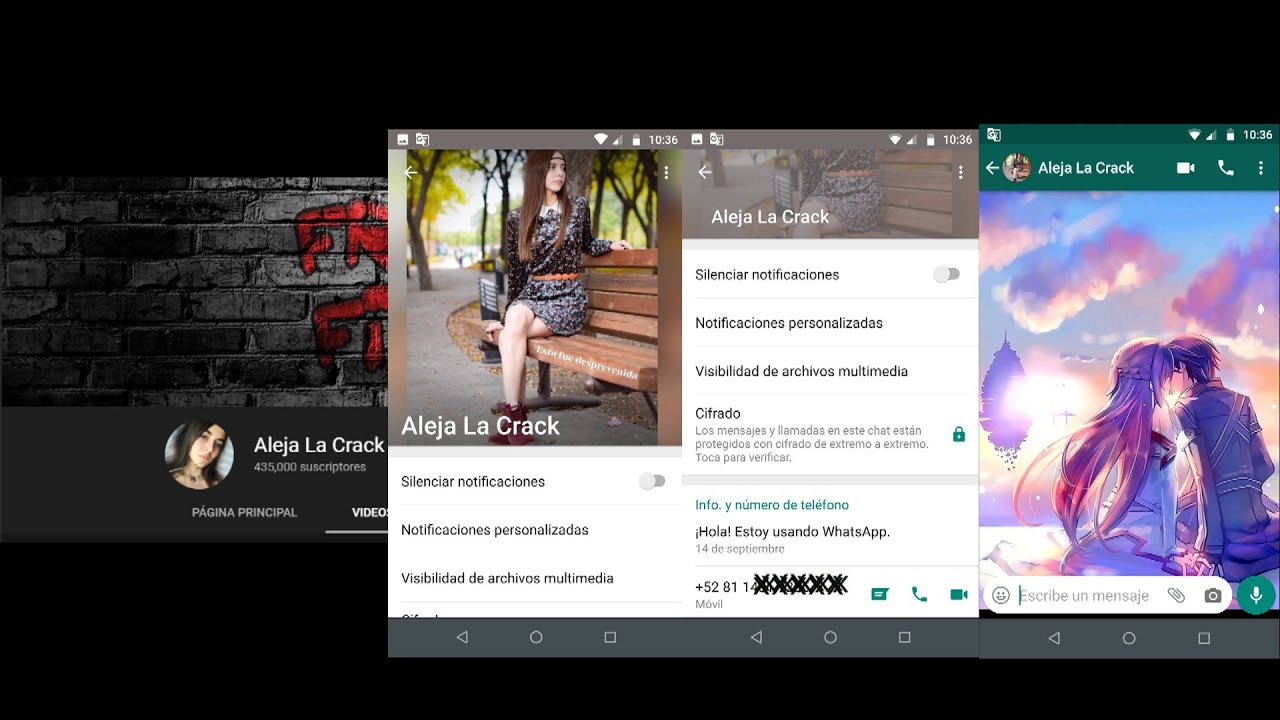Viewport: 1280px width, 720px height.
Task: Tap the green encryption lock icon
Action: [959, 434]
